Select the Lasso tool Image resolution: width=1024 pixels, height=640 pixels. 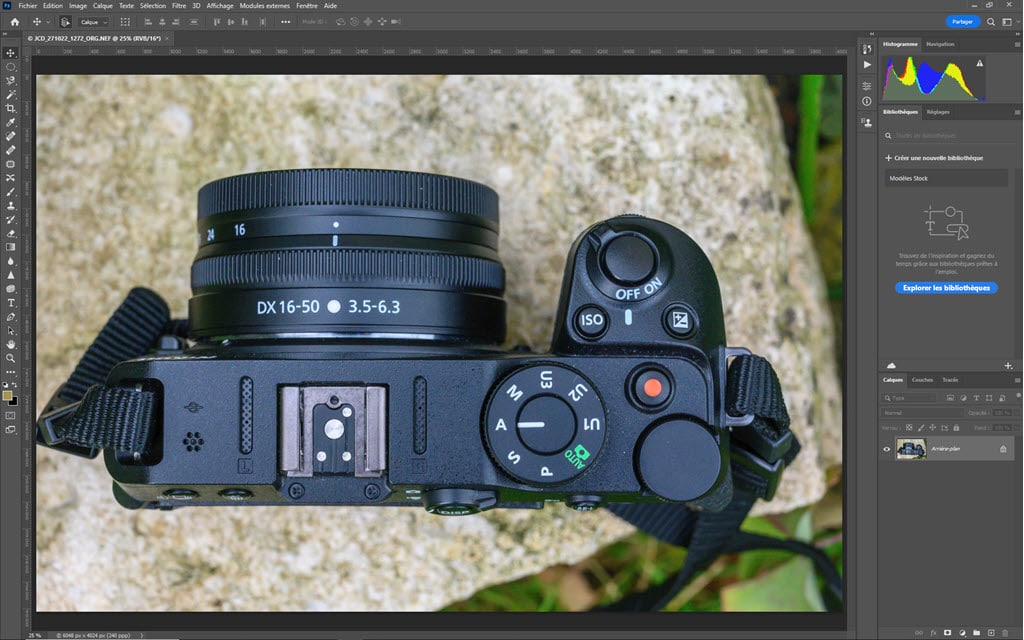[x=11, y=80]
